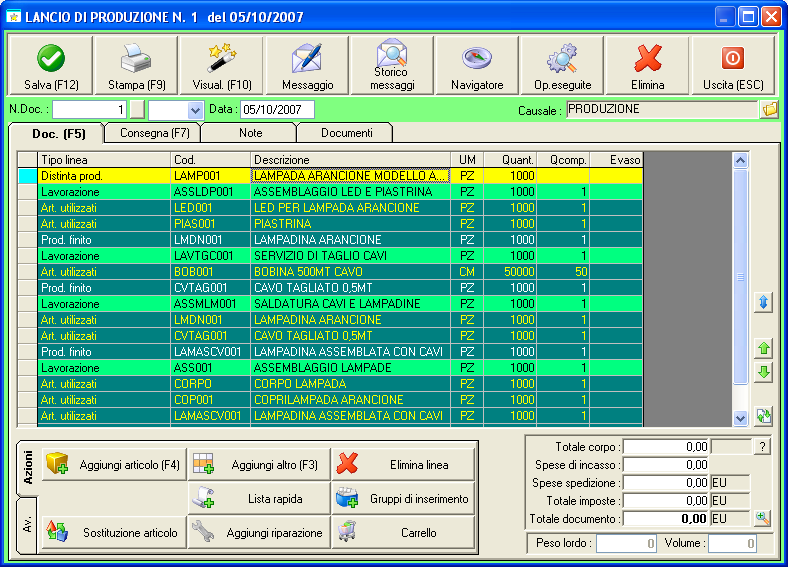Click the question mark beside Totale corpo

coord(762,446)
